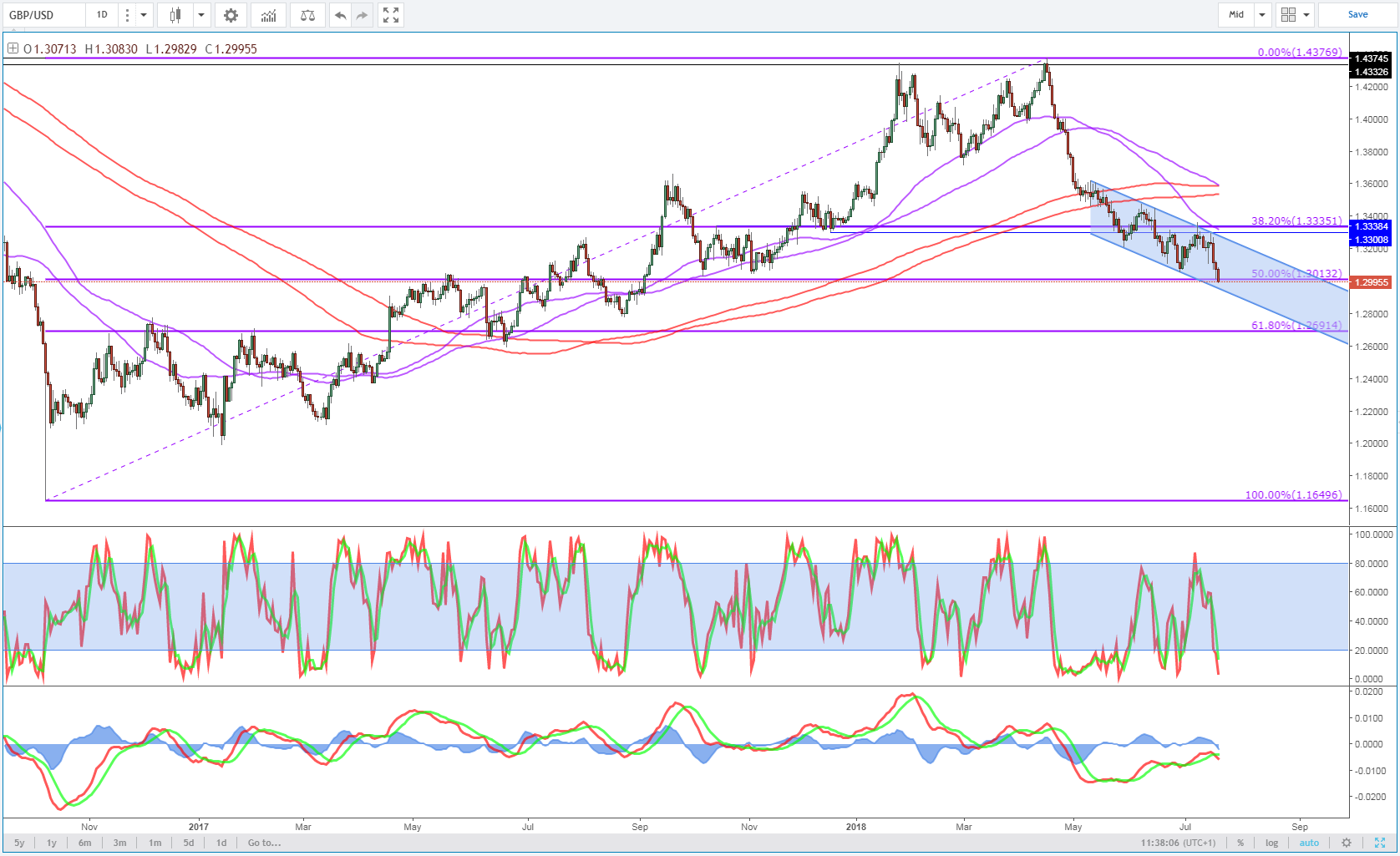Click the 2018 time axis label
Screen dimensions: 1400x856
pyautogui.click(x=856, y=827)
